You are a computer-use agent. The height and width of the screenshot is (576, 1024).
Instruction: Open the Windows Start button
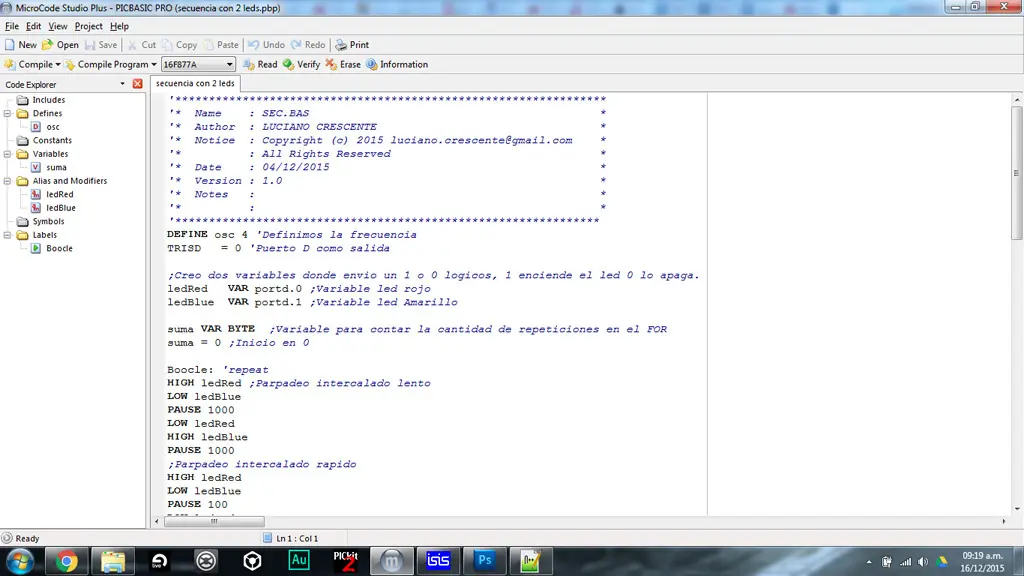click(20, 561)
